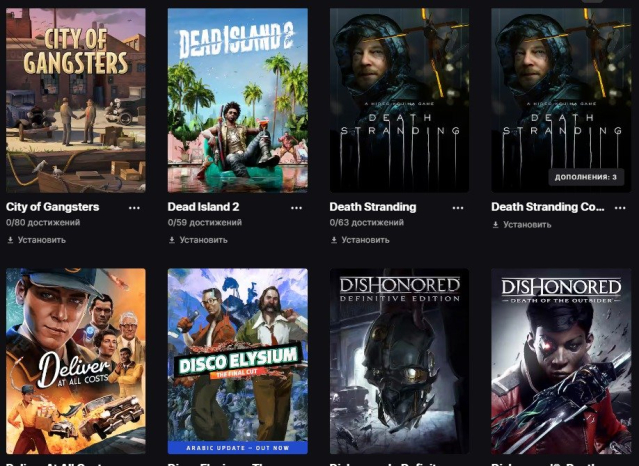Open Dead Island 2 cover art

[238, 100]
